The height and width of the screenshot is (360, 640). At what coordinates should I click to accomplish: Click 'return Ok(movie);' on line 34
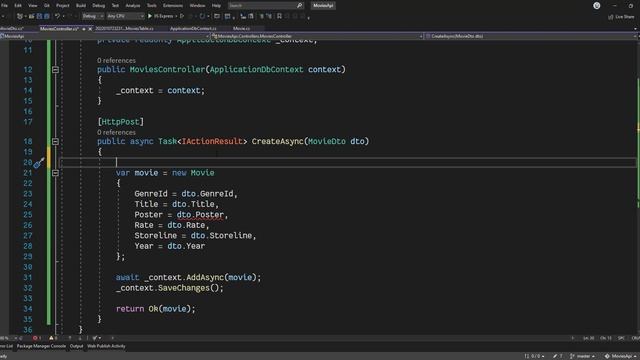coord(156,309)
